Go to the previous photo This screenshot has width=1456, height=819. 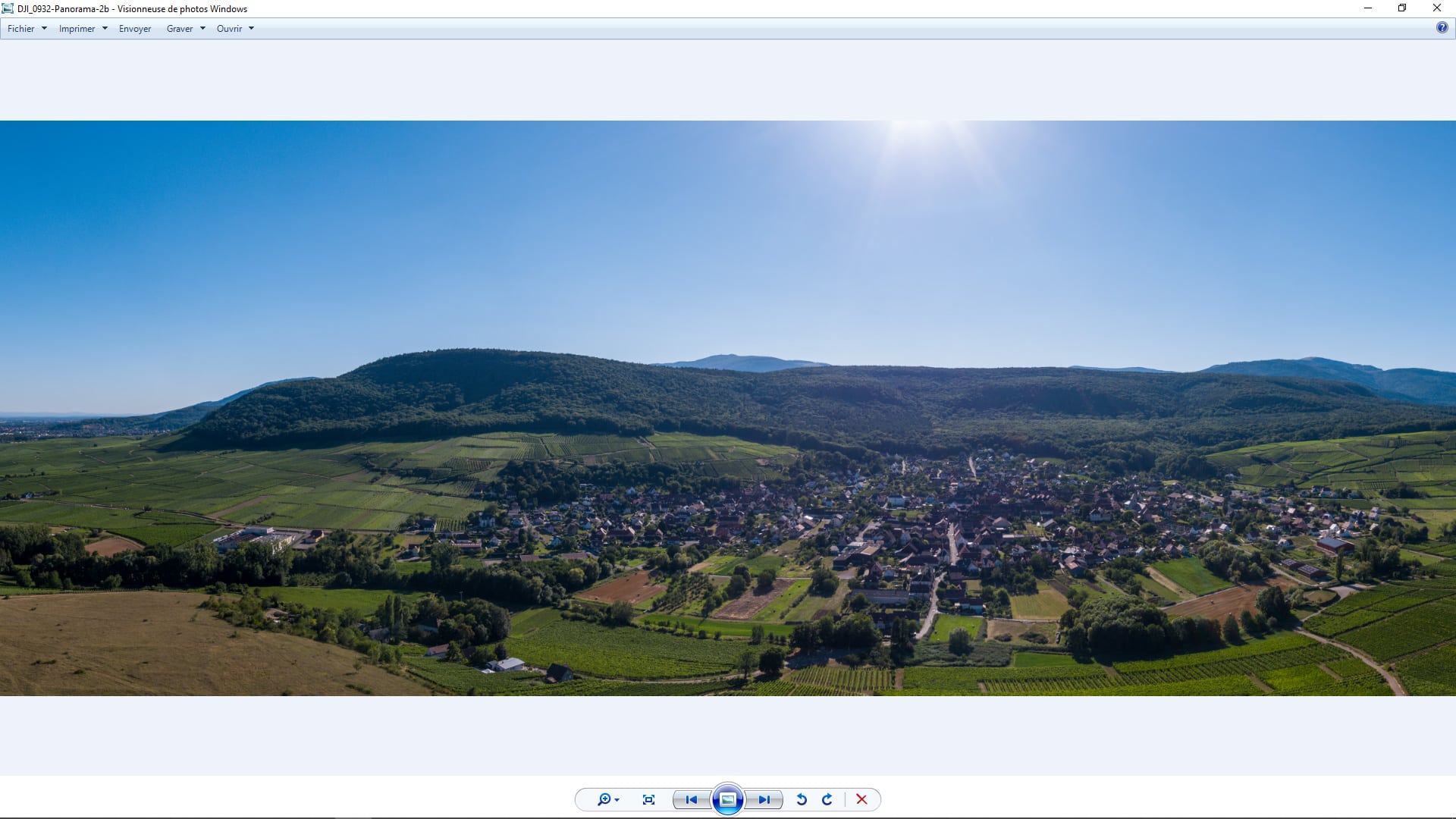coord(691,799)
